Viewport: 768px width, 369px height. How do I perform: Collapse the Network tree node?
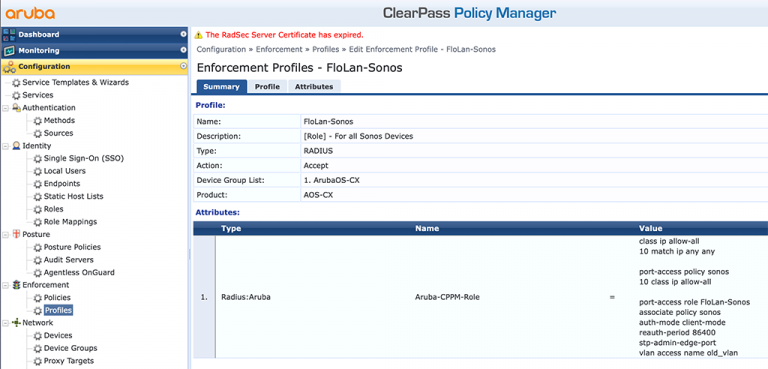[5, 323]
